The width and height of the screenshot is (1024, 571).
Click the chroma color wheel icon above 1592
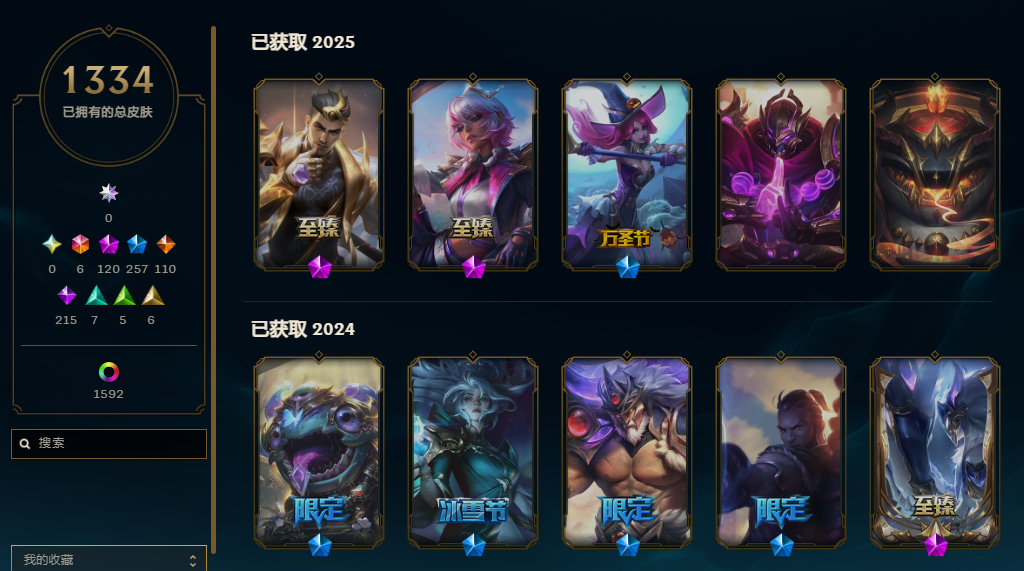click(x=108, y=372)
